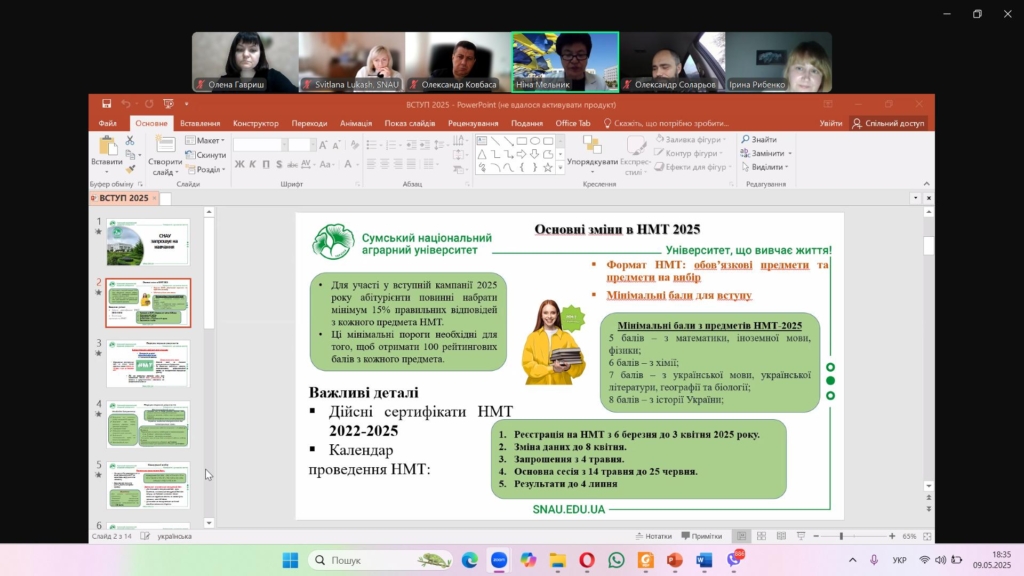Image resolution: width=1024 pixels, height=576 pixels.
Task: Click the Opera browser taskbar icon
Action: (587, 560)
